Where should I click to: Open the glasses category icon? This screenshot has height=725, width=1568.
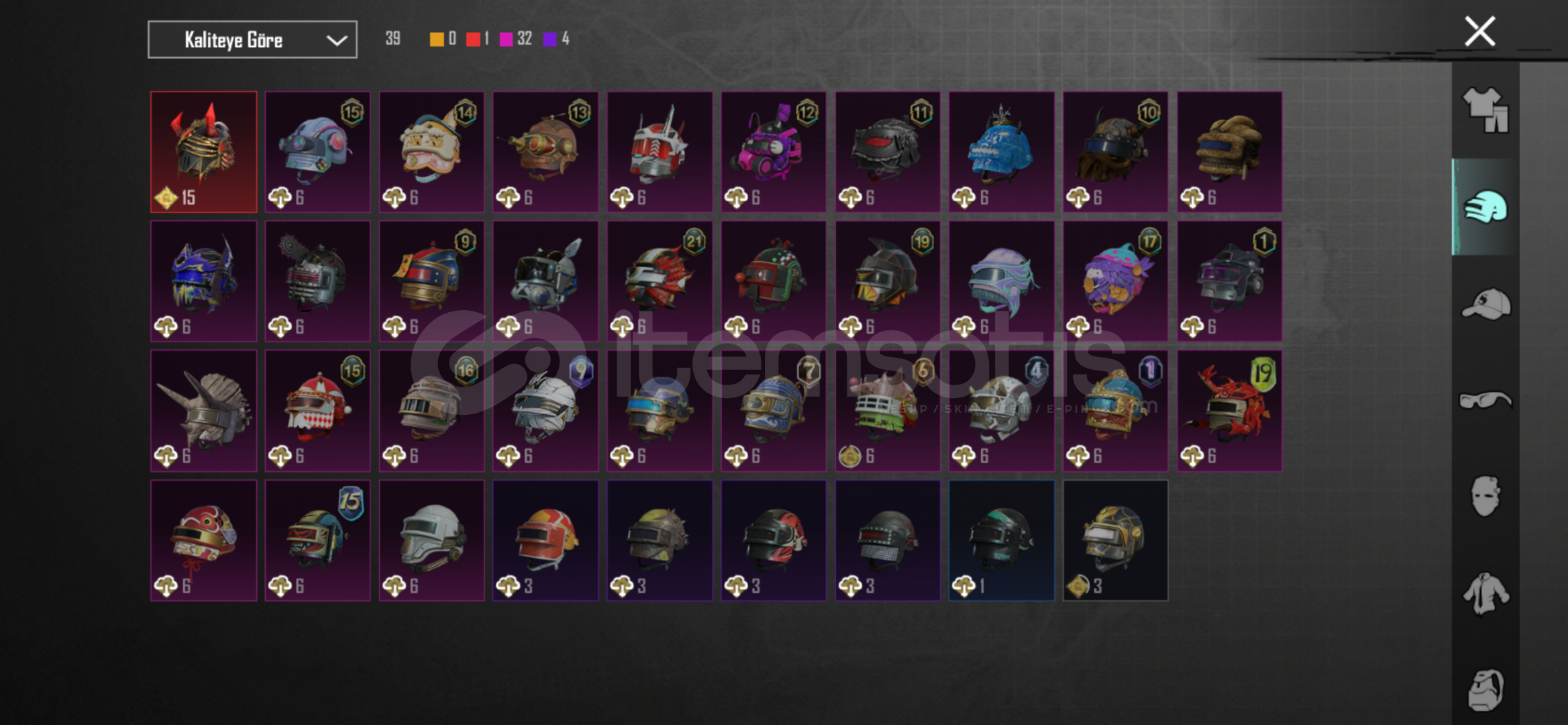[1485, 400]
